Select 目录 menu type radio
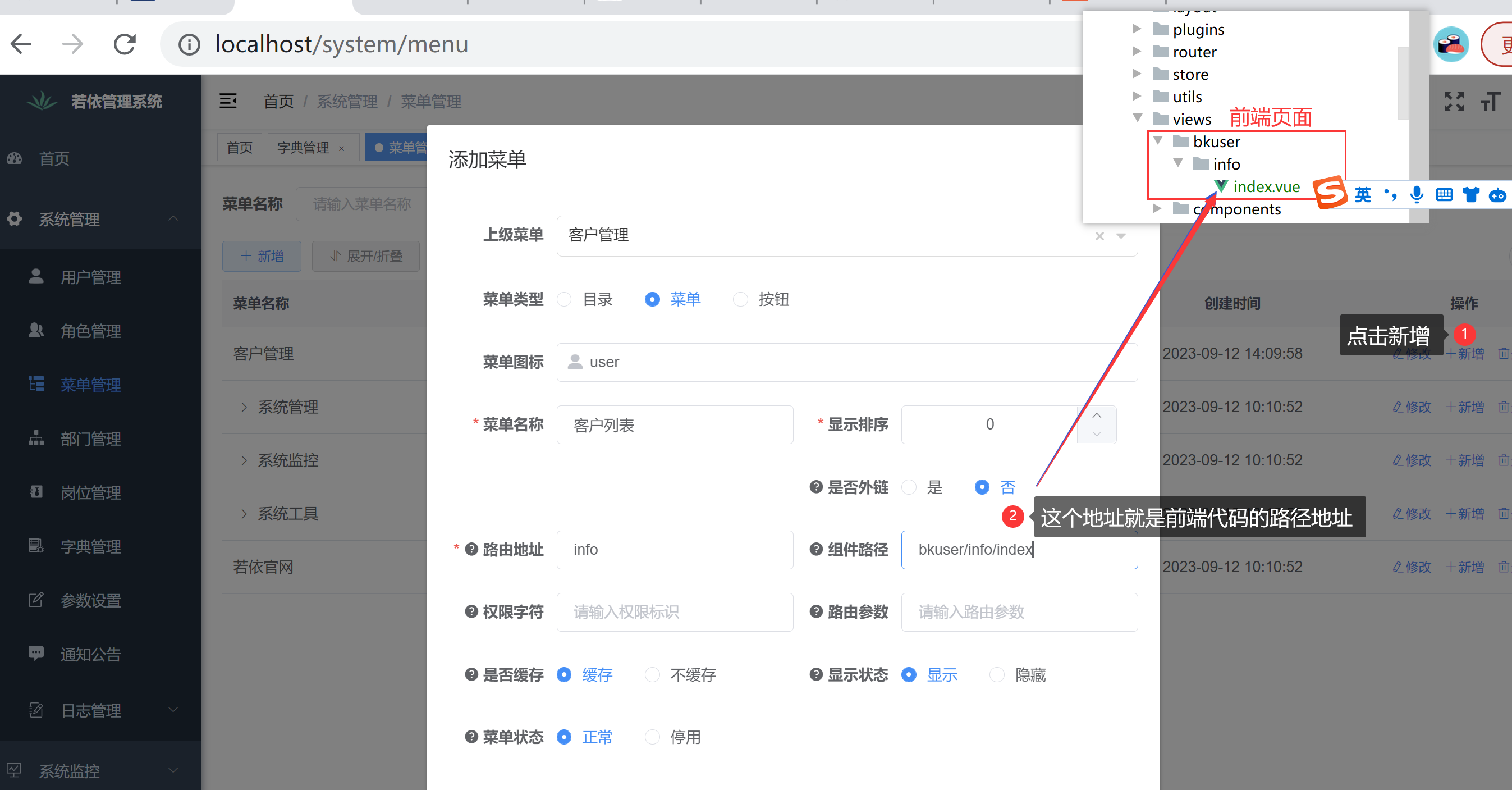 click(565, 299)
